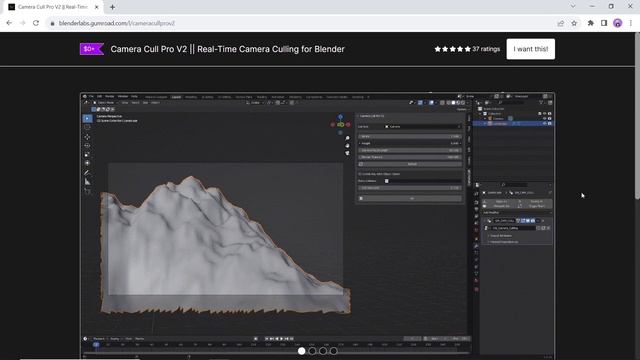Click the "I want this!" button
Viewport: 640px width, 360px height.
coord(531,49)
